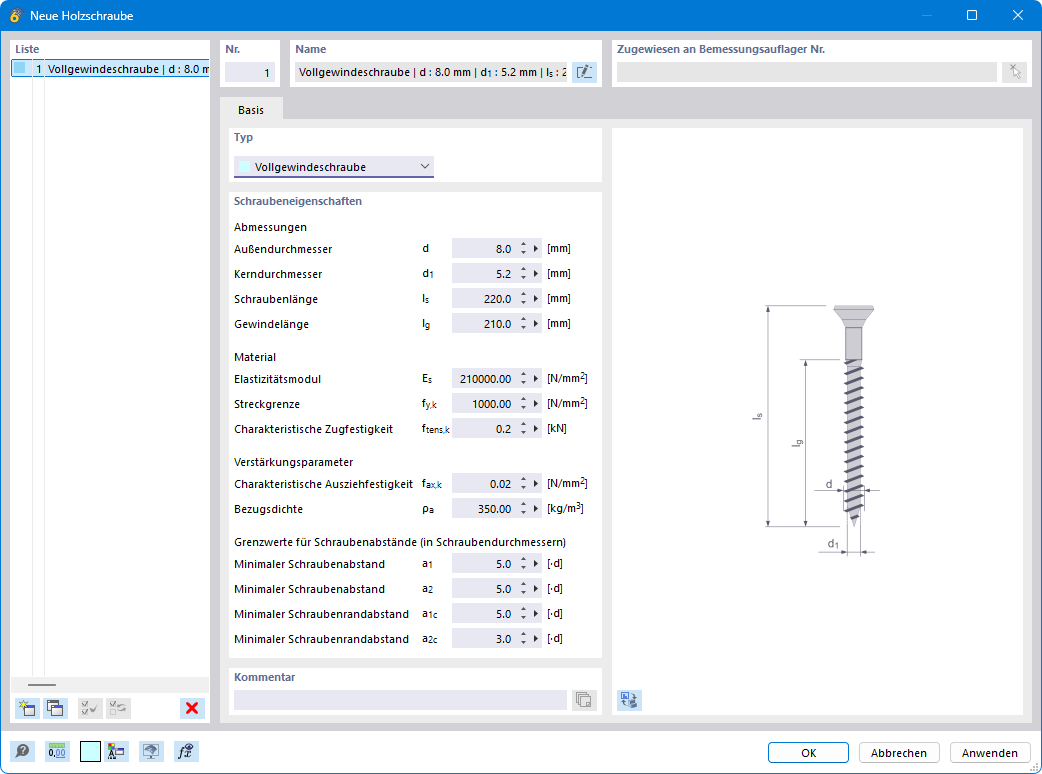Open arrow menu for Schraubenlänge
Viewport: 1042px width, 774px height.
tap(536, 299)
